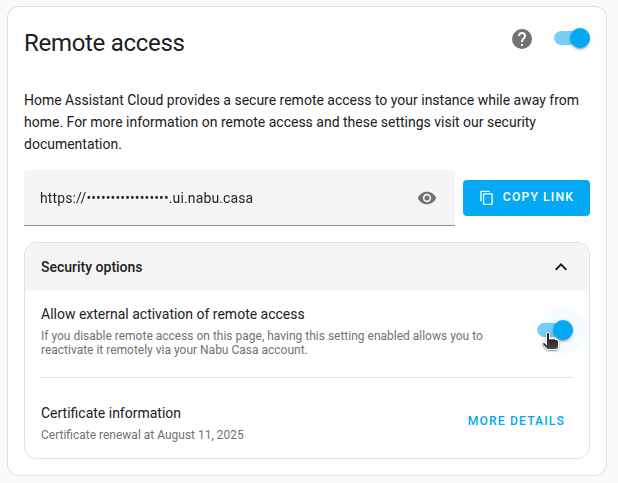Open MORE DETAILS for the certificate
The image size is (618, 483).
(x=516, y=421)
